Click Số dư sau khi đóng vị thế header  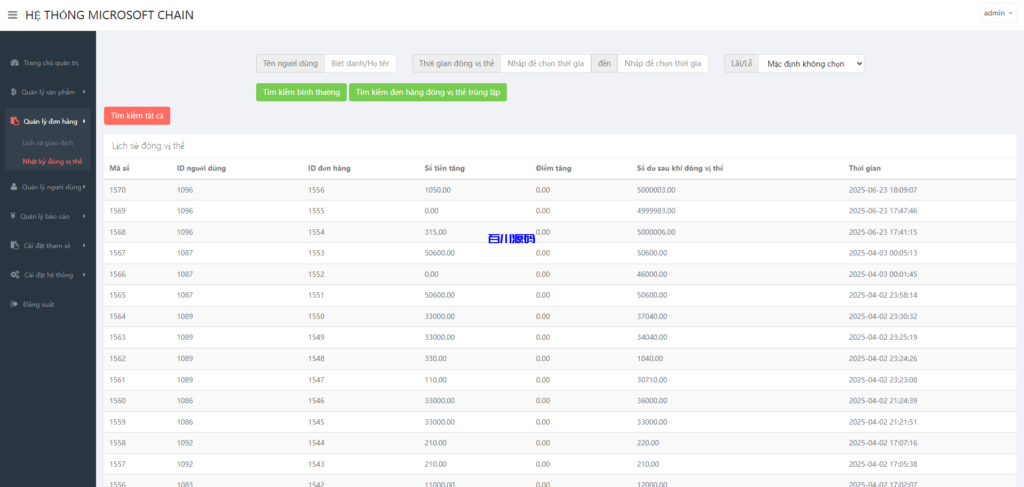pyautogui.click(x=680, y=168)
